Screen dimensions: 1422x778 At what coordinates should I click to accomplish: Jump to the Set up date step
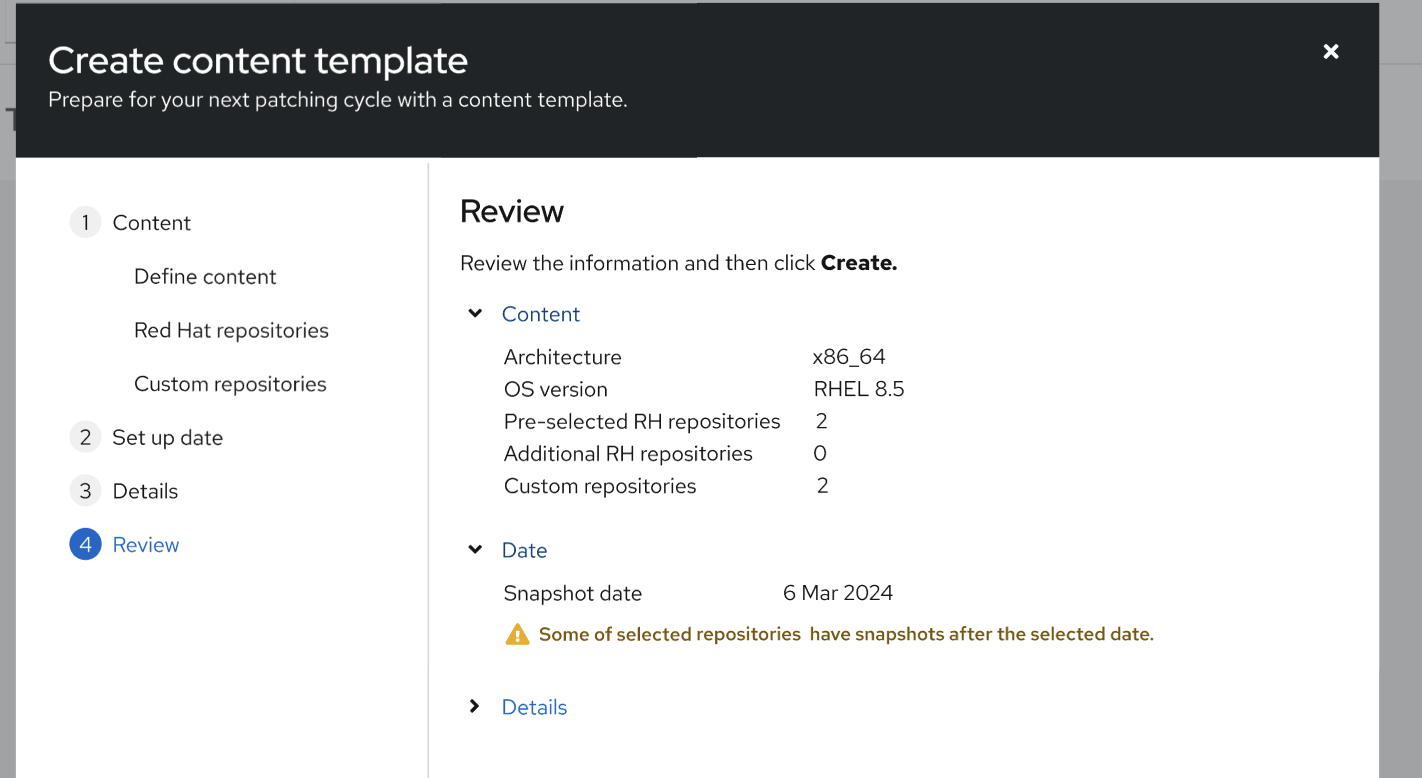[x=167, y=438]
